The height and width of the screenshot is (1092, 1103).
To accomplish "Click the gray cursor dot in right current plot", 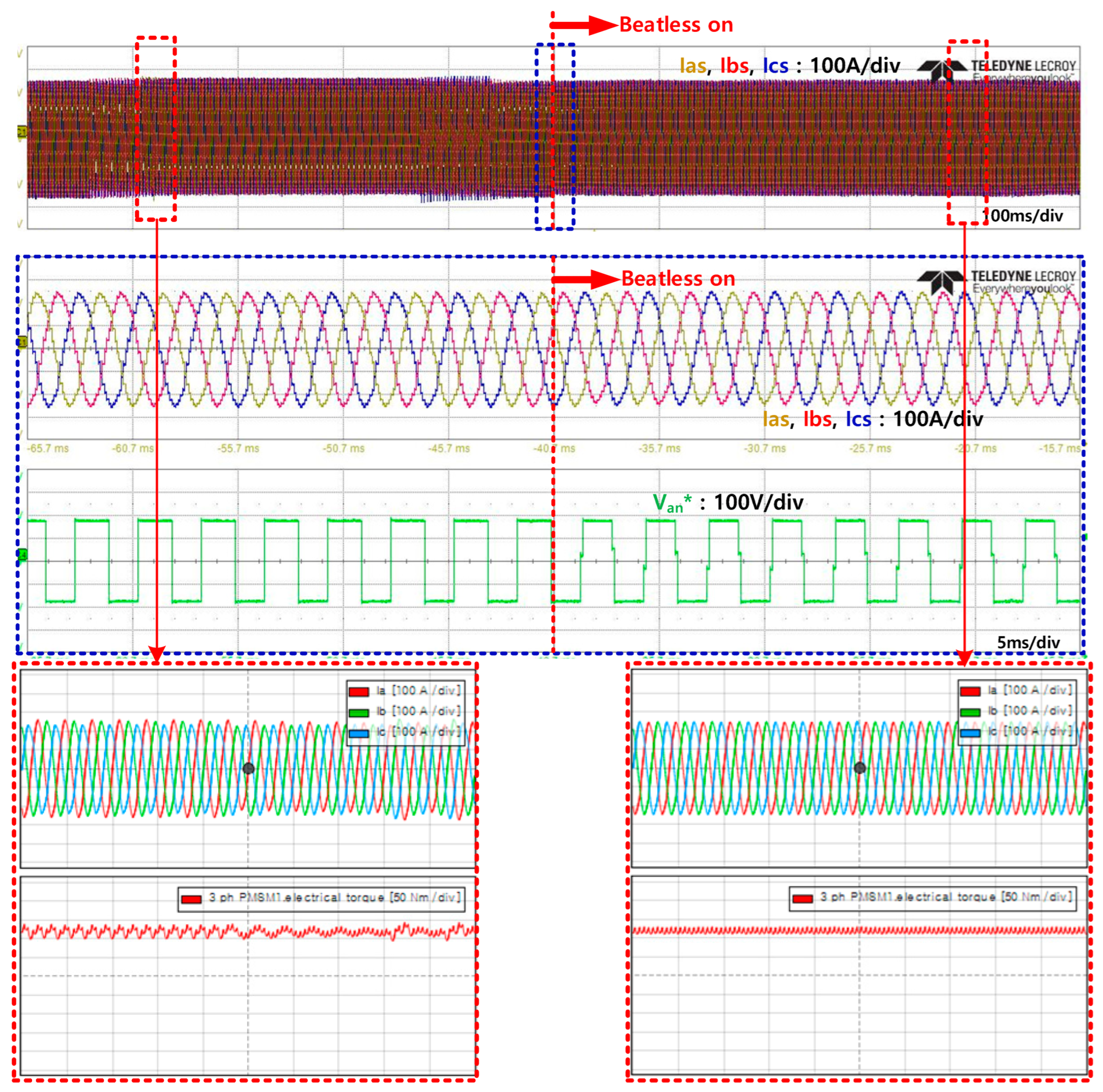I will click(860, 767).
